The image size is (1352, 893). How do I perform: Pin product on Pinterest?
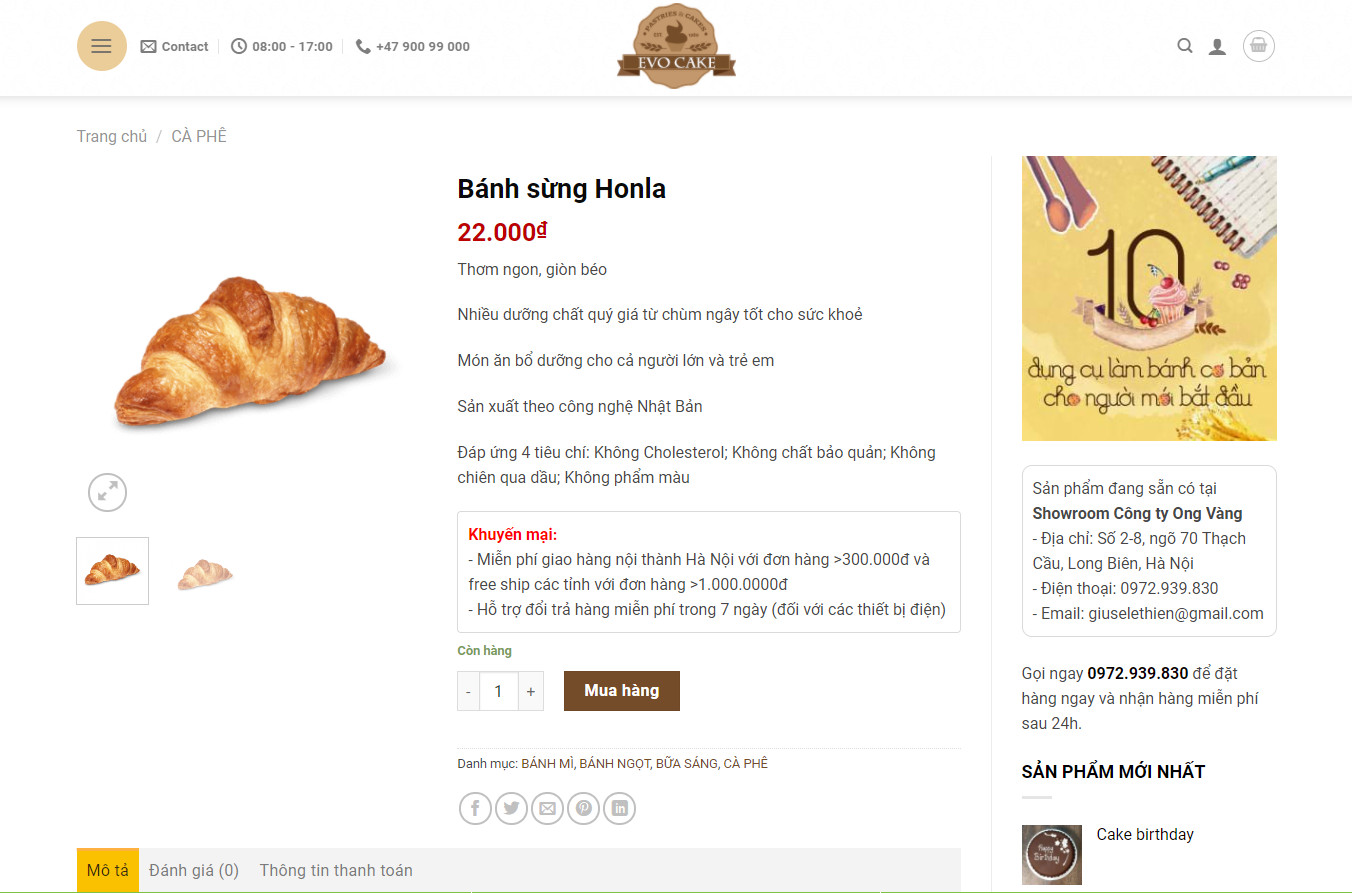(583, 808)
